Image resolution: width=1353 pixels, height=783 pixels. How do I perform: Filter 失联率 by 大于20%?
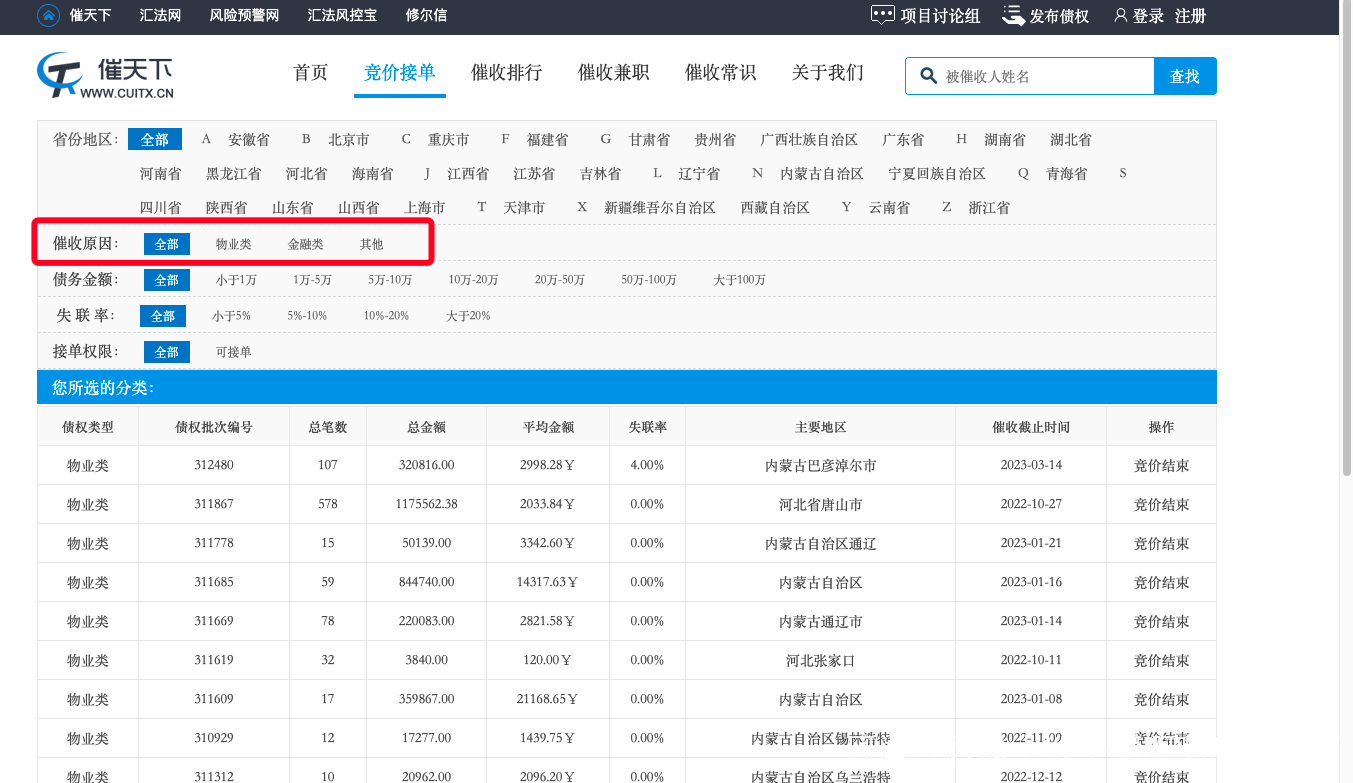point(467,316)
